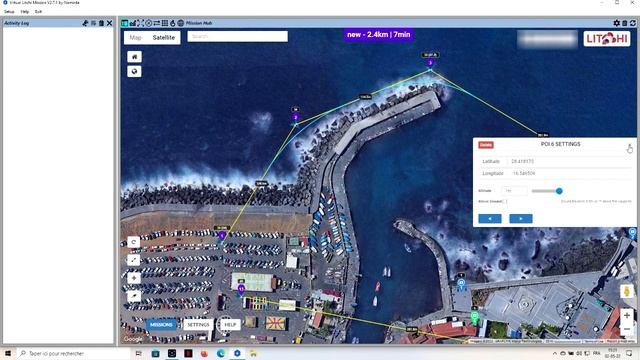Click the POI altitude input box
The height and width of the screenshot is (360, 640).
click(x=514, y=191)
